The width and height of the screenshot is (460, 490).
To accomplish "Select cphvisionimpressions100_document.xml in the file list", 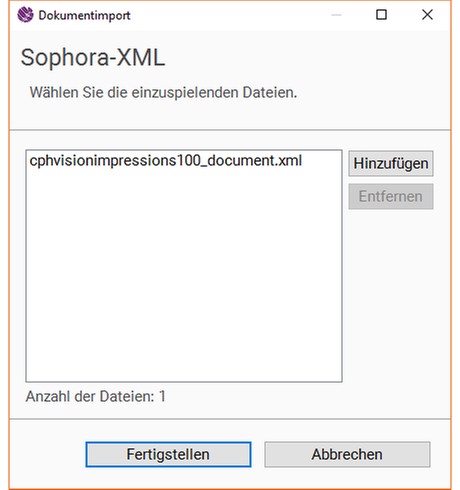I will (x=166, y=161).
